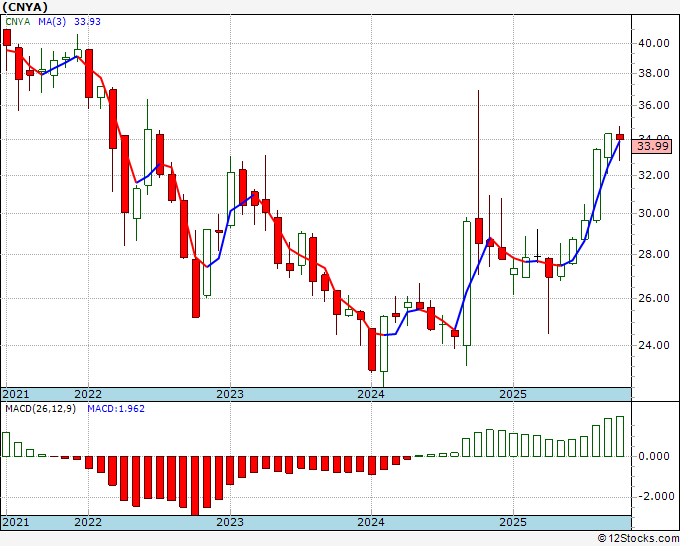The height and width of the screenshot is (546, 680).
Task: Open the 12Stocks.com copyright link
Action: pyautogui.click(x=638, y=539)
